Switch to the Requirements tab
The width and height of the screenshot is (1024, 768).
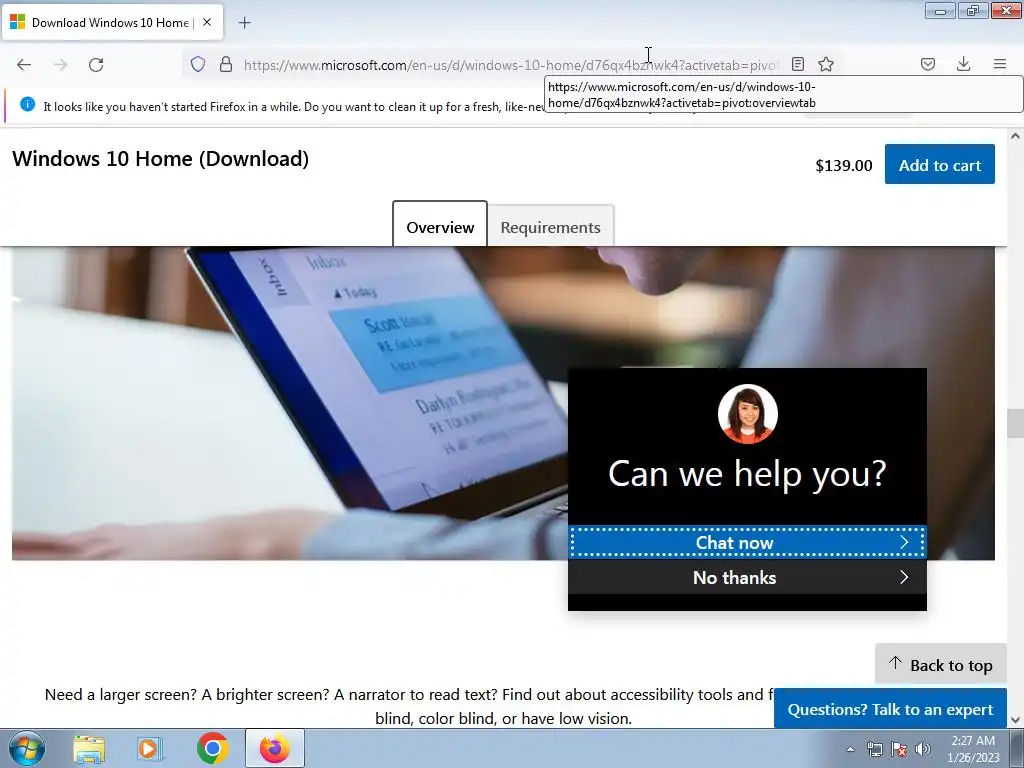(551, 227)
